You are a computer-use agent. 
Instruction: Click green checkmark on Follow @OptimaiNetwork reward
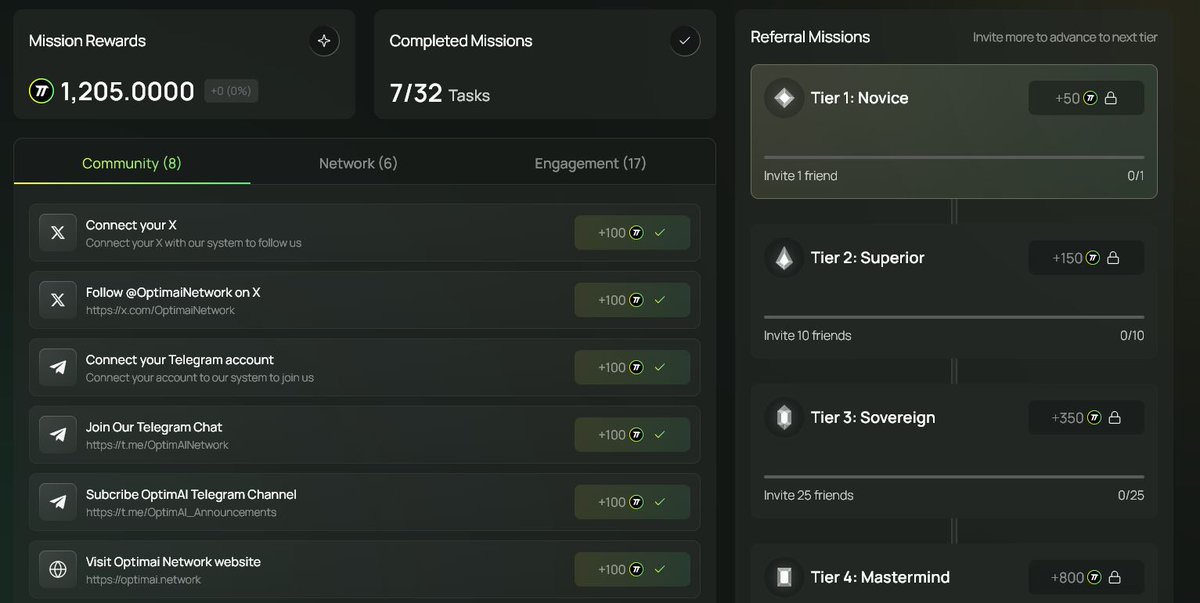660,300
